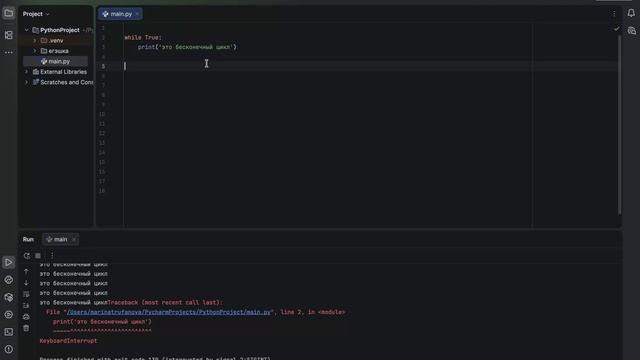This screenshot has height=360, width=640.
Task: Open the Problems tool window
Action: pyautogui.click(x=9, y=349)
